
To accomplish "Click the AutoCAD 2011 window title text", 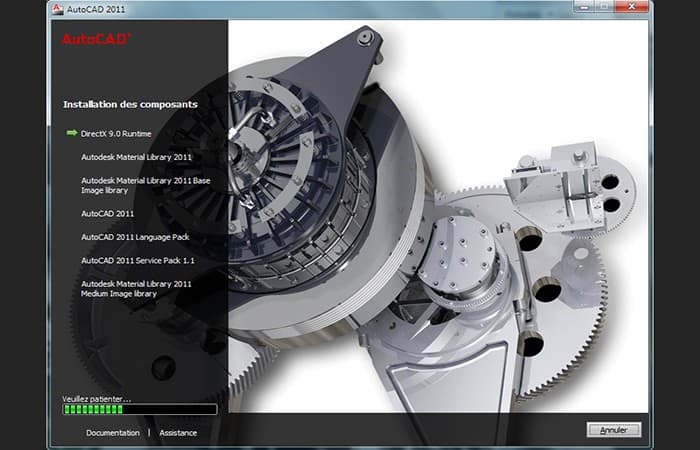I will (96, 9).
